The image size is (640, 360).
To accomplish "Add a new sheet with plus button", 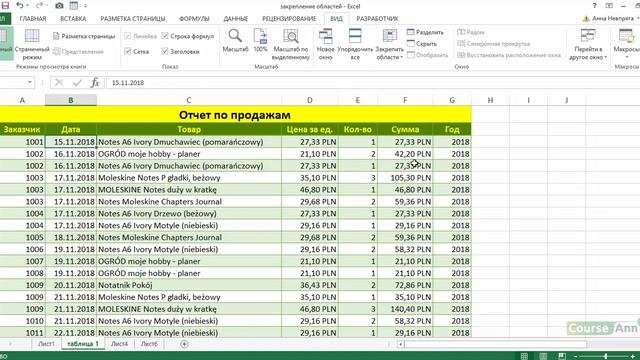I will (x=184, y=344).
